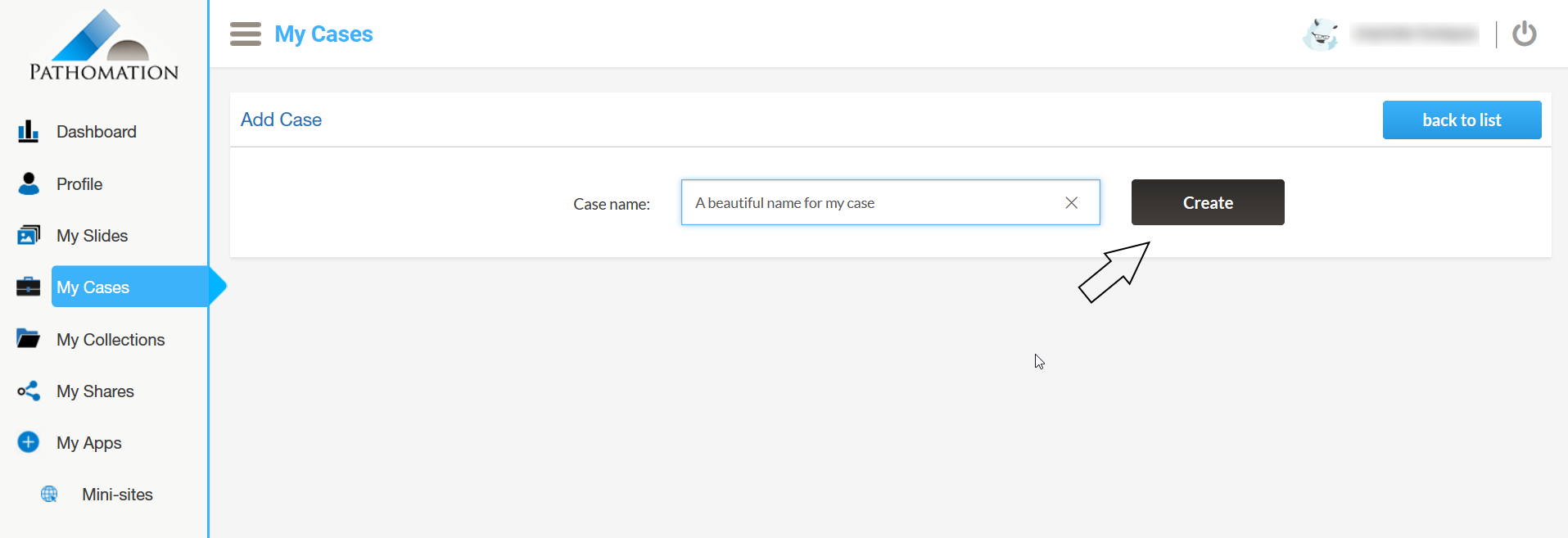Toggle the hamburger sidebar menu

click(x=245, y=34)
